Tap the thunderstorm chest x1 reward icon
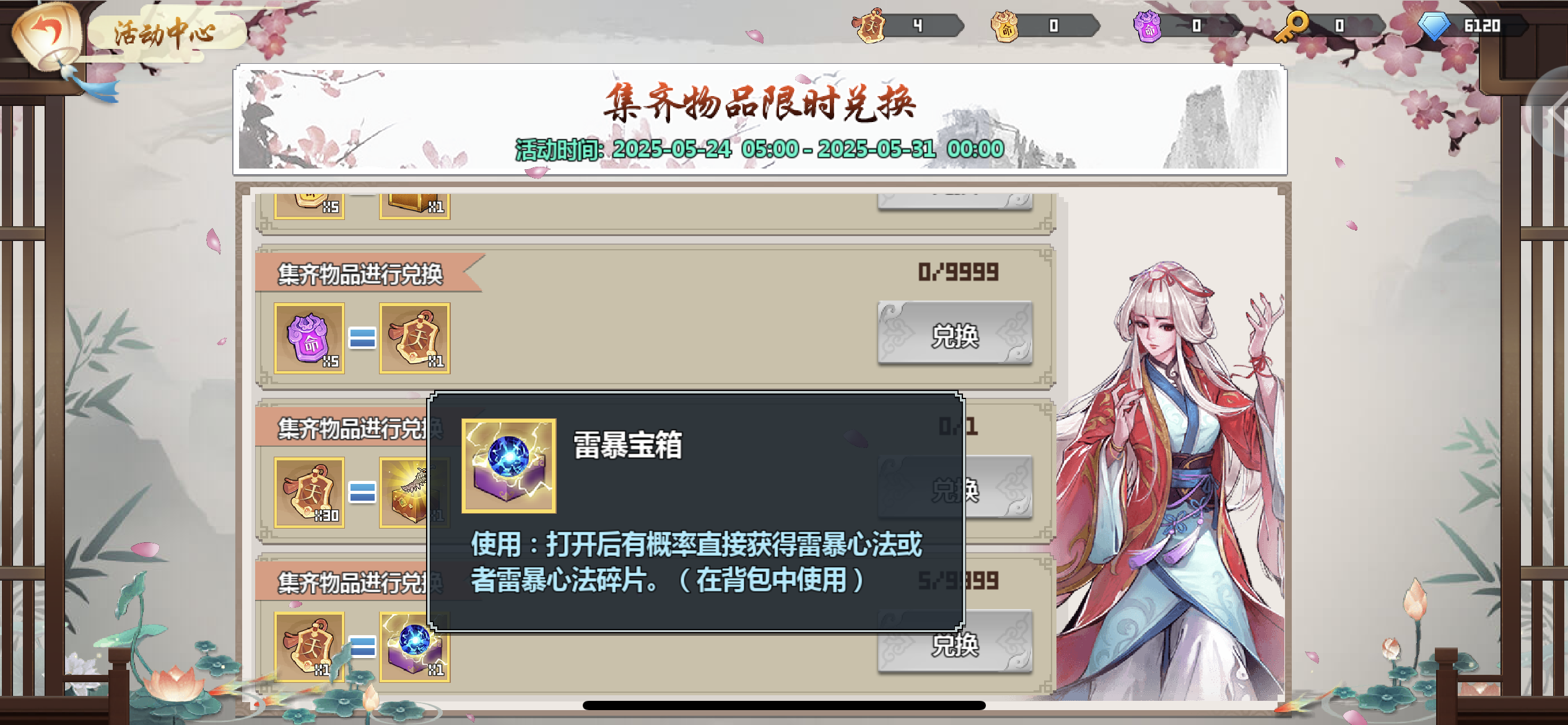This screenshot has height=725, width=1568. click(415, 648)
